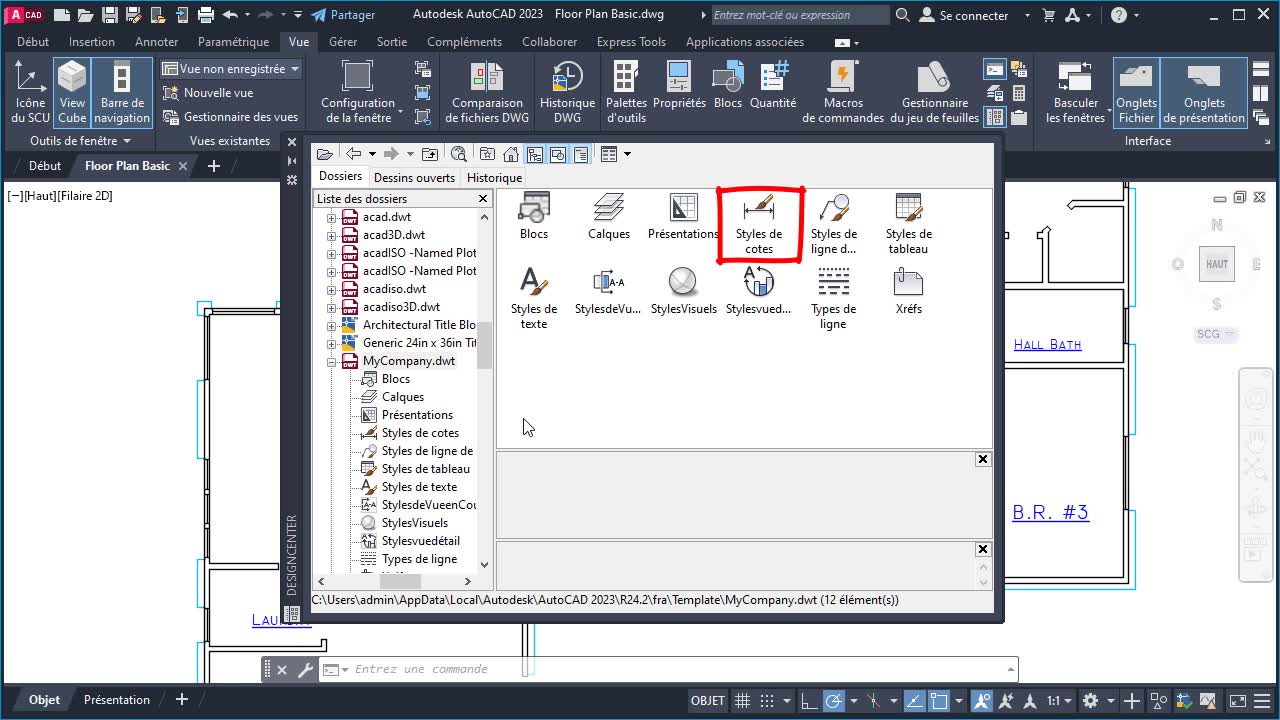Open the Palettes d'outils ribbon icon
The height and width of the screenshot is (720, 1280).
(626, 91)
